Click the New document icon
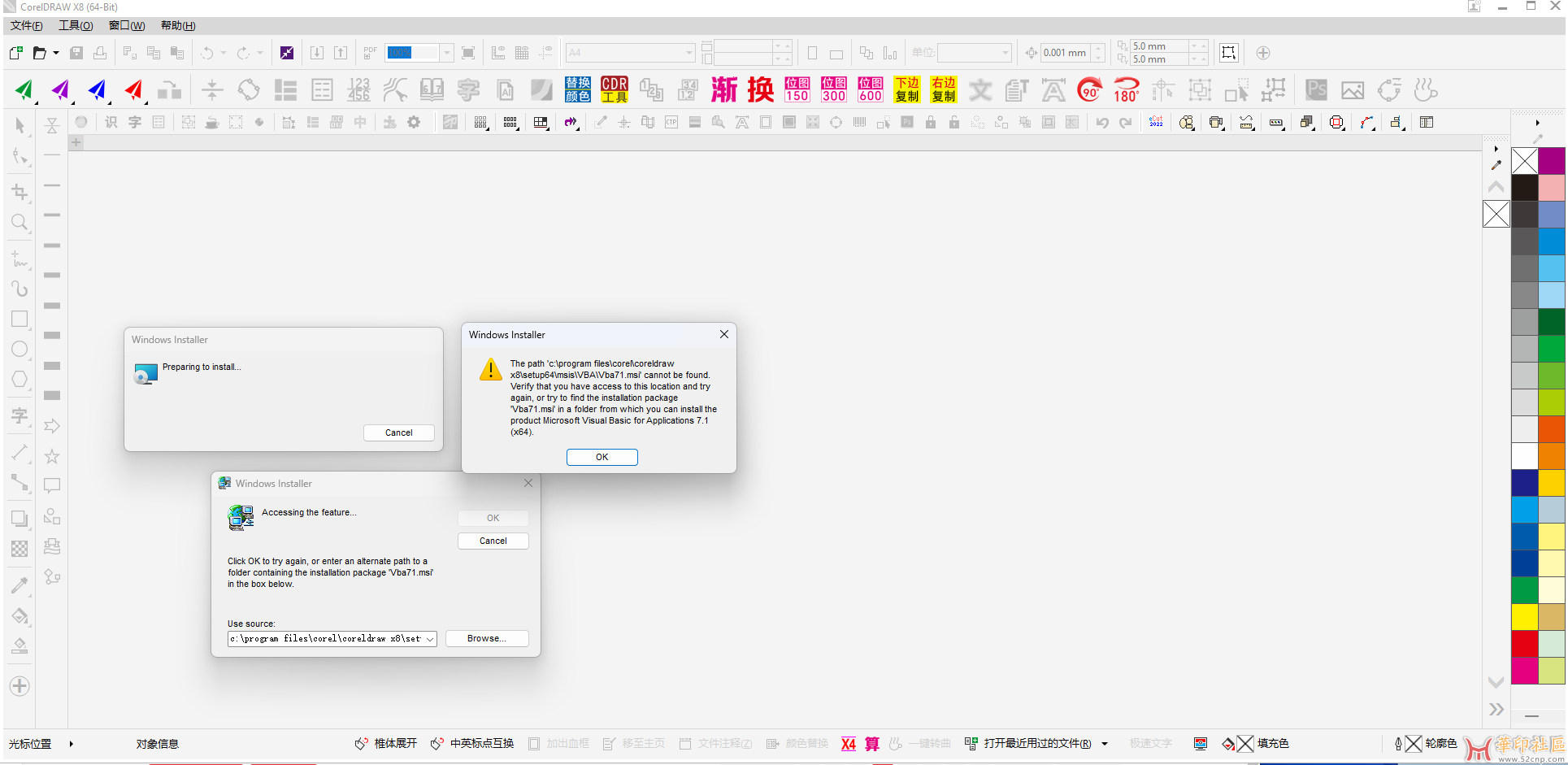This screenshot has width=1568, height=765. pyautogui.click(x=15, y=53)
